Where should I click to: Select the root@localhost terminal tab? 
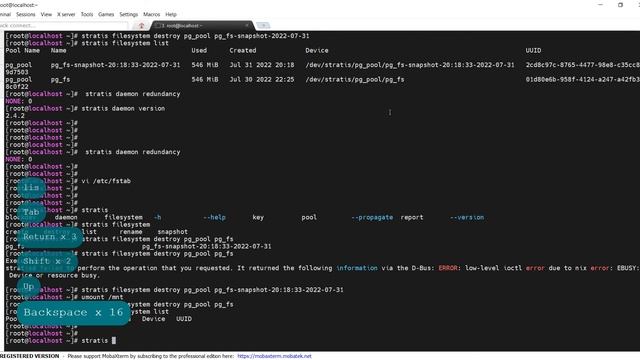[x=202, y=26]
